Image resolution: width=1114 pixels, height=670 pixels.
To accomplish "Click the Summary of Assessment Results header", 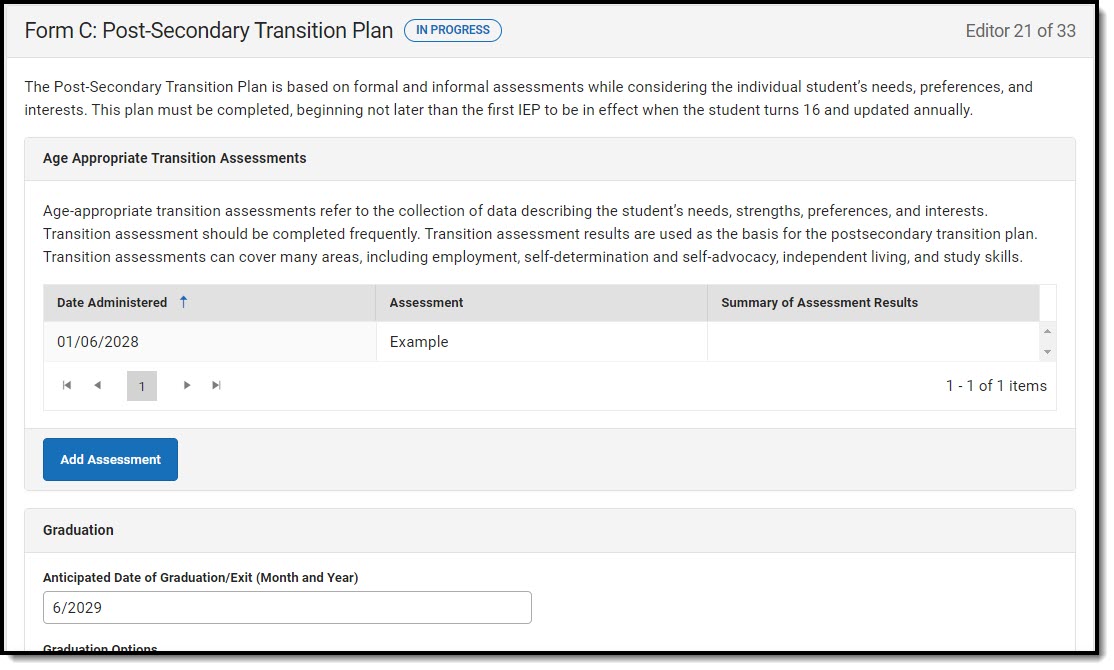I will (819, 303).
